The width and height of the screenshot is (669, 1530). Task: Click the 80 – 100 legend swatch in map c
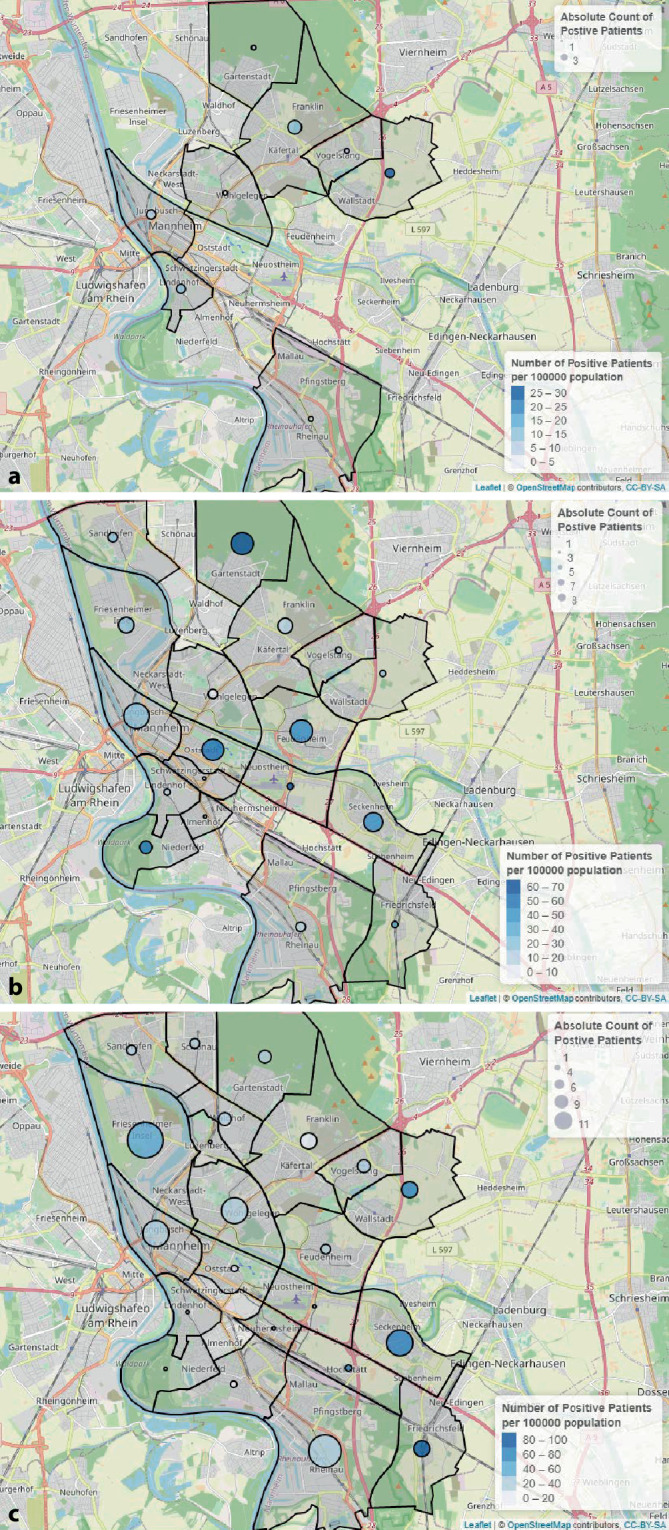coord(508,1440)
